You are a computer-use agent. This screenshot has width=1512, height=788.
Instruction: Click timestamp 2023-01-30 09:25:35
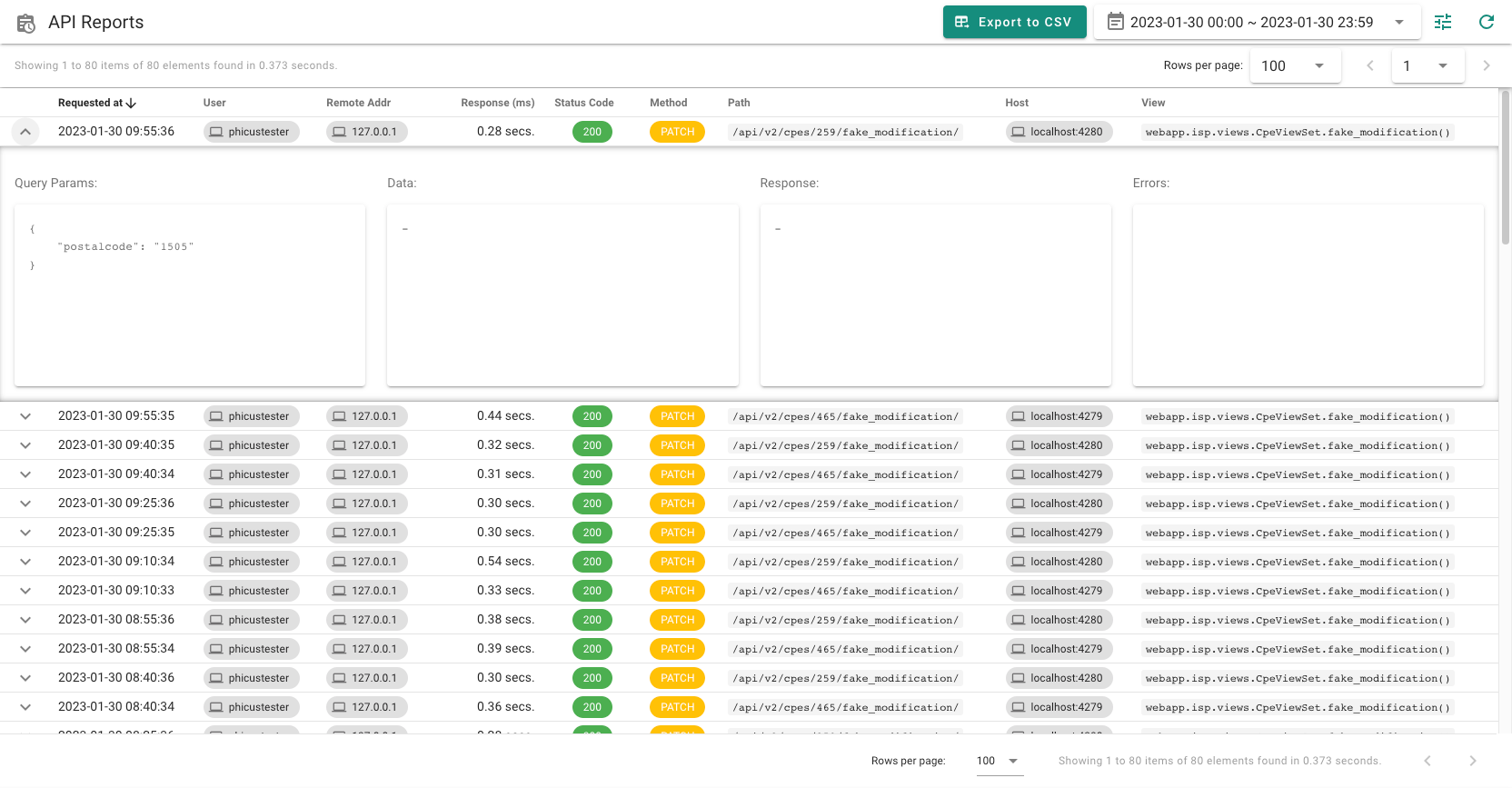116,533
